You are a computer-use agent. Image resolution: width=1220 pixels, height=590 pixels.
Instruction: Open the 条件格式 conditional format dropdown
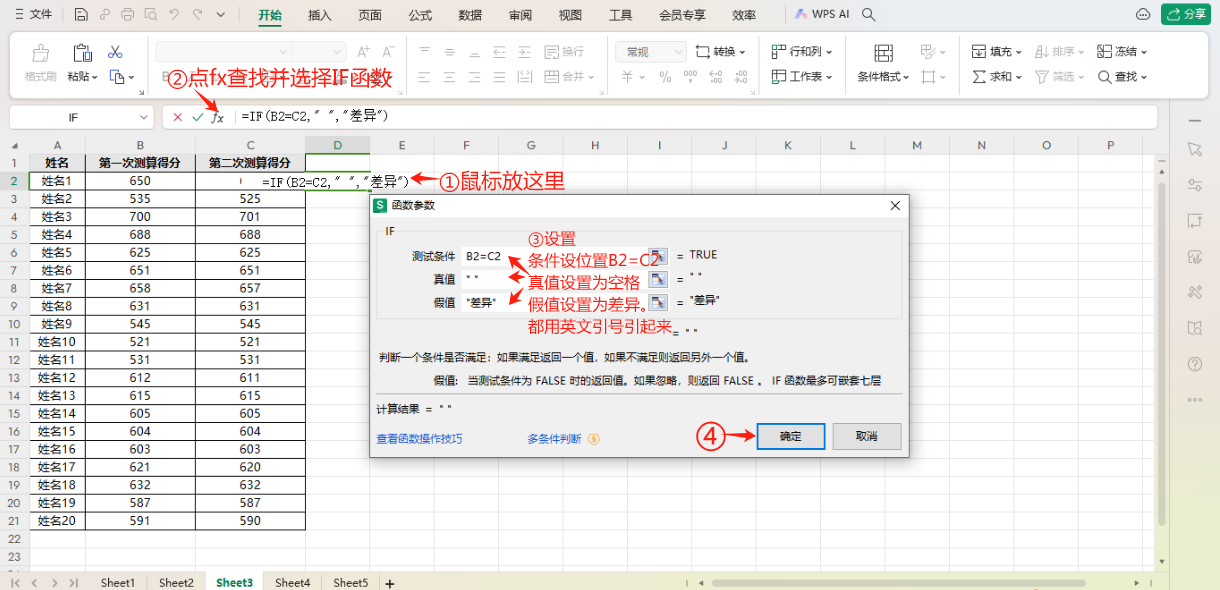[x=883, y=77]
